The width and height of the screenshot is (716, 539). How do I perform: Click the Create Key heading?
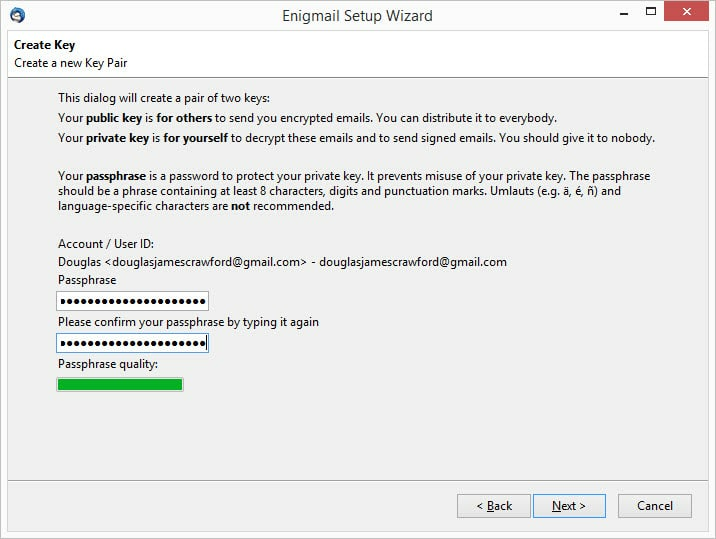point(44,45)
